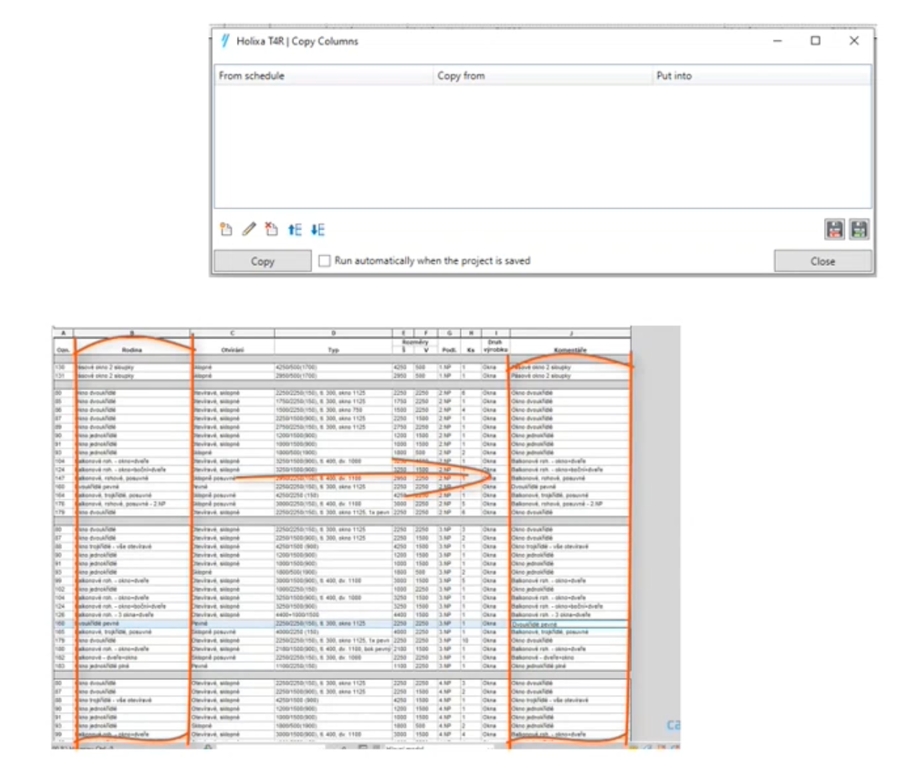The height and width of the screenshot is (779, 900).
Task: Click the right floppy disk icon with green mark
Action: [x=858, y=229]
